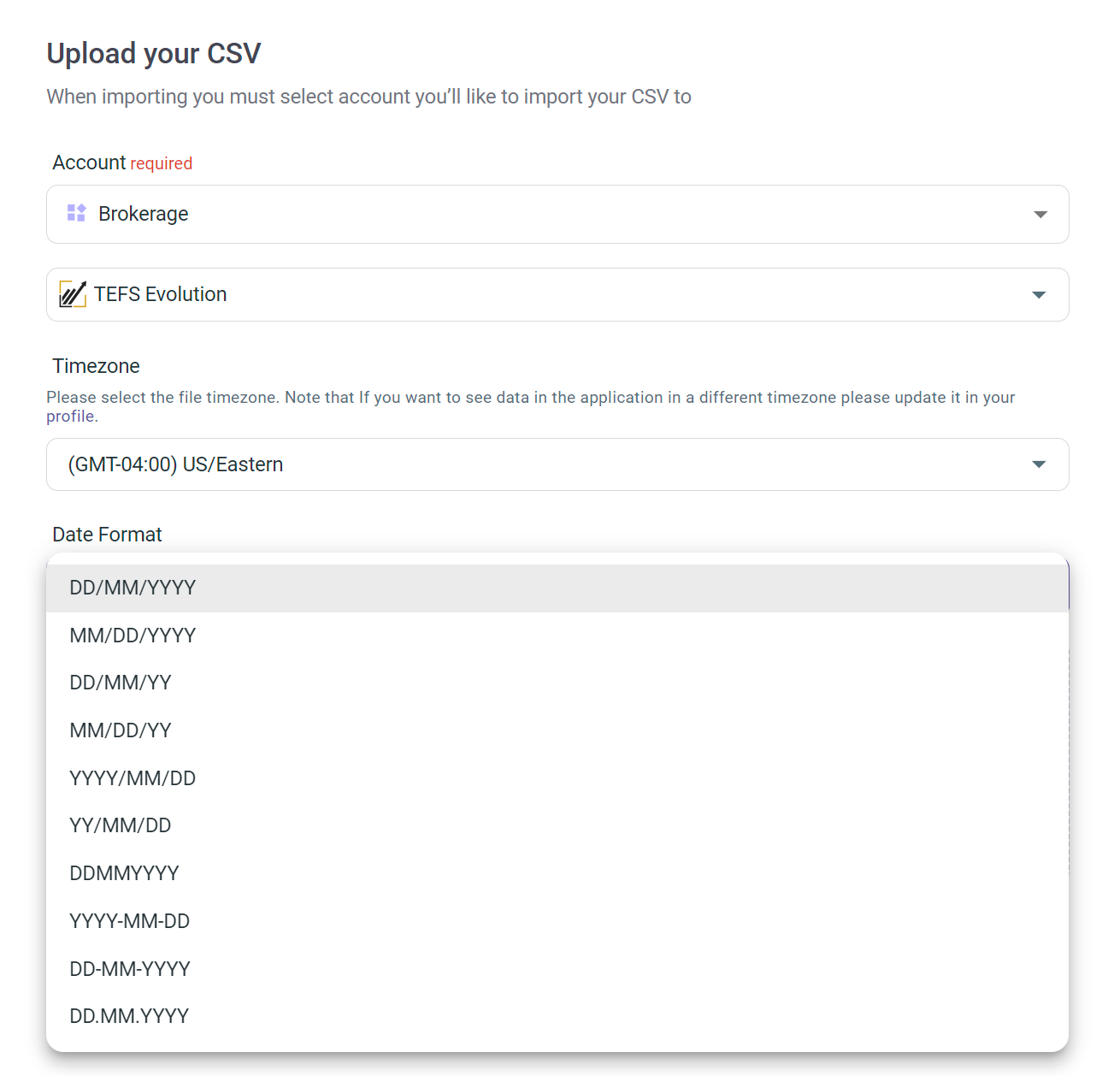Choose YYYY/MM/DD date format option
The height and width of the screenshot is (1076, 1120).
133,778
